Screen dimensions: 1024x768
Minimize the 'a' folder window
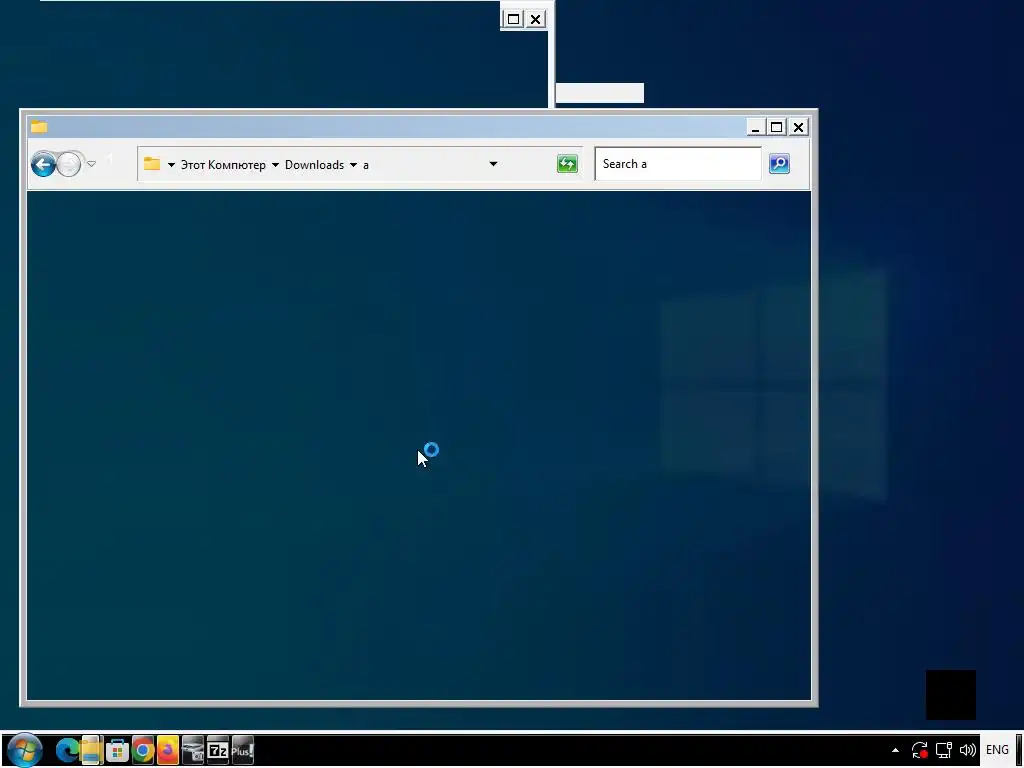pyautogui.click(x=756, y=127)
